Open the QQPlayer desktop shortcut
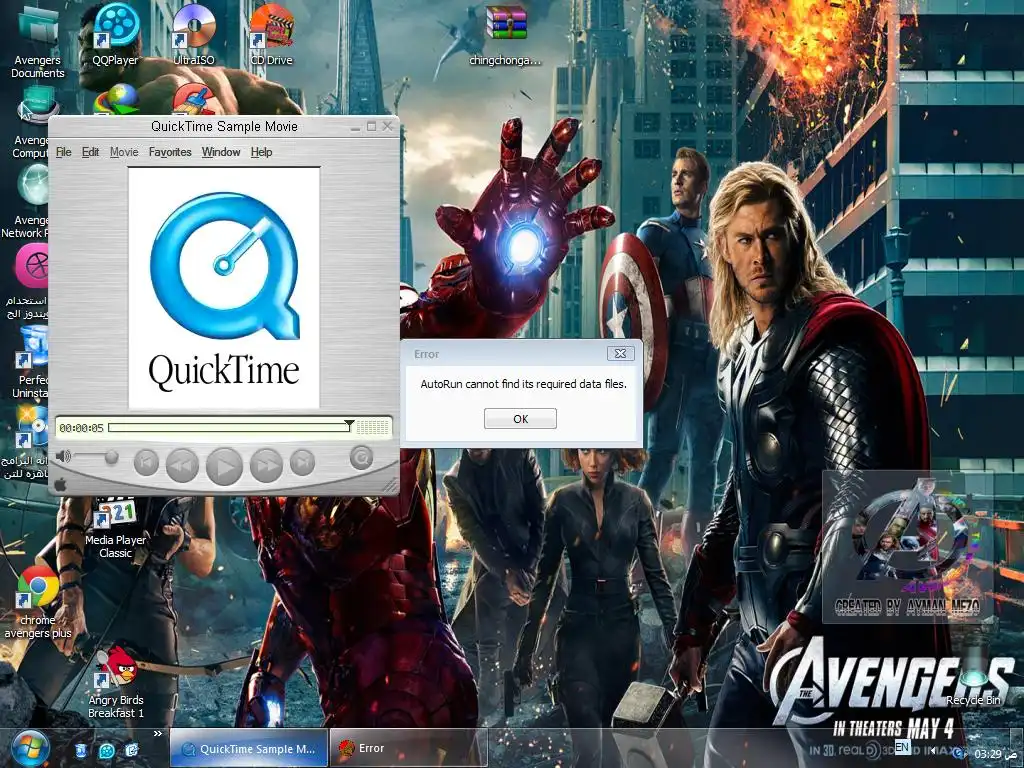The image size is (1024, 768). [116, 34]
